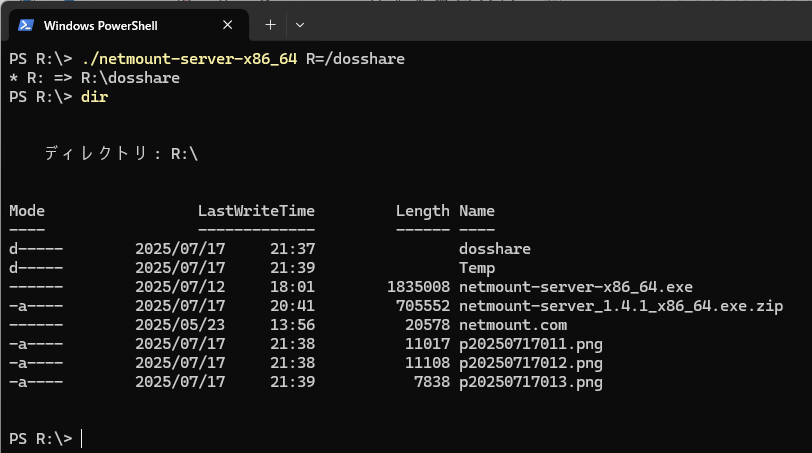812x453 pixels.
Task: Click the LastWriteTime column header
Action: [x=256, y=211]
